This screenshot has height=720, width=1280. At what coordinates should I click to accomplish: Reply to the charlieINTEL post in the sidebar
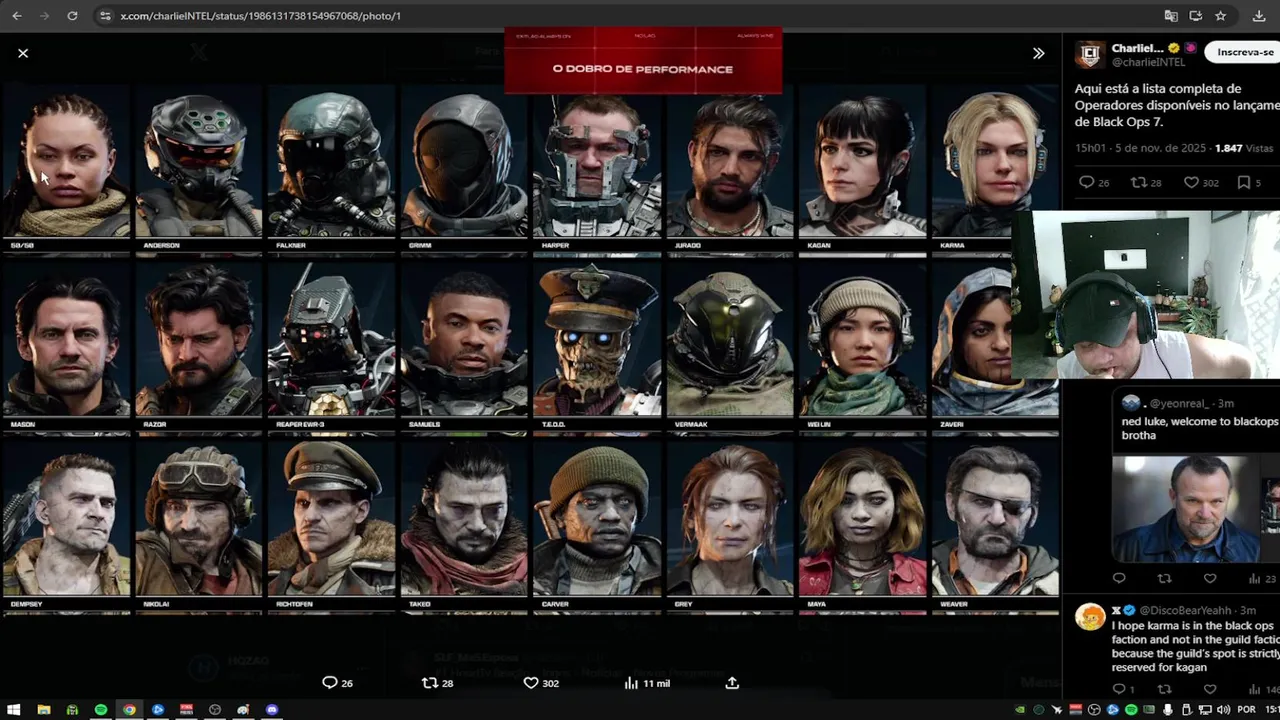[x=1087, y=182]
